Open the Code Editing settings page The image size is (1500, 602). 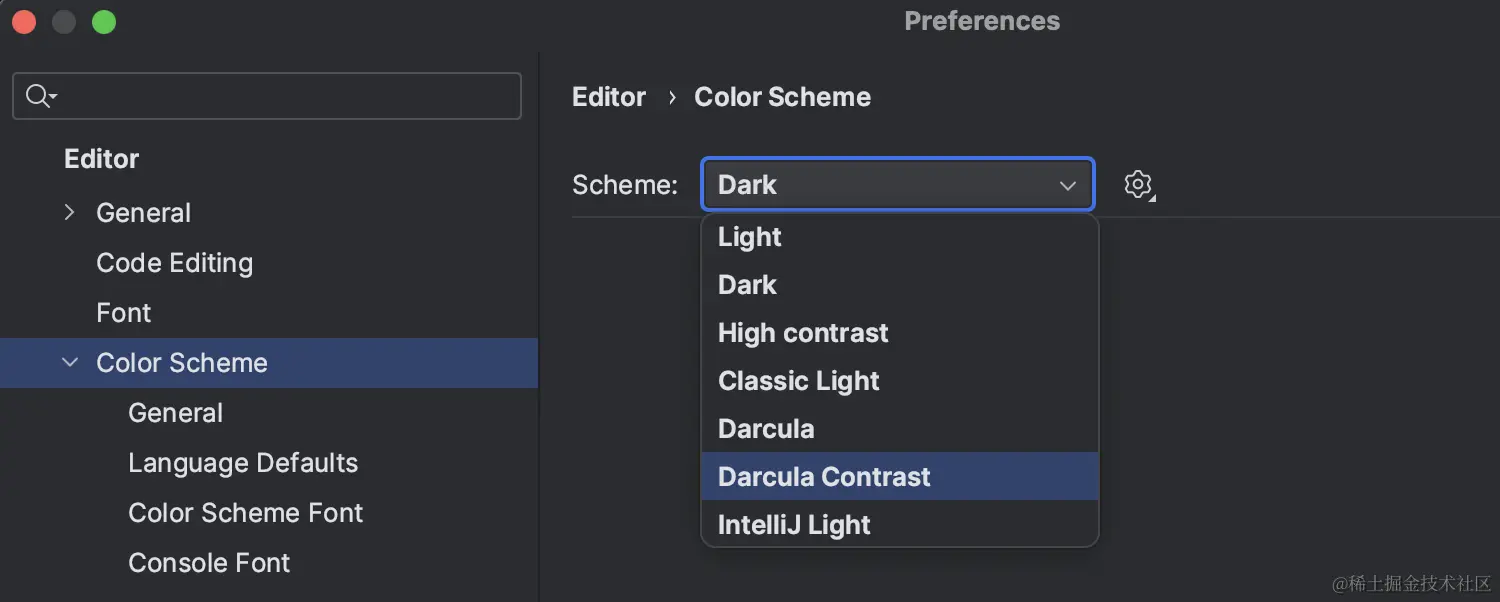[x=174, y=263]
